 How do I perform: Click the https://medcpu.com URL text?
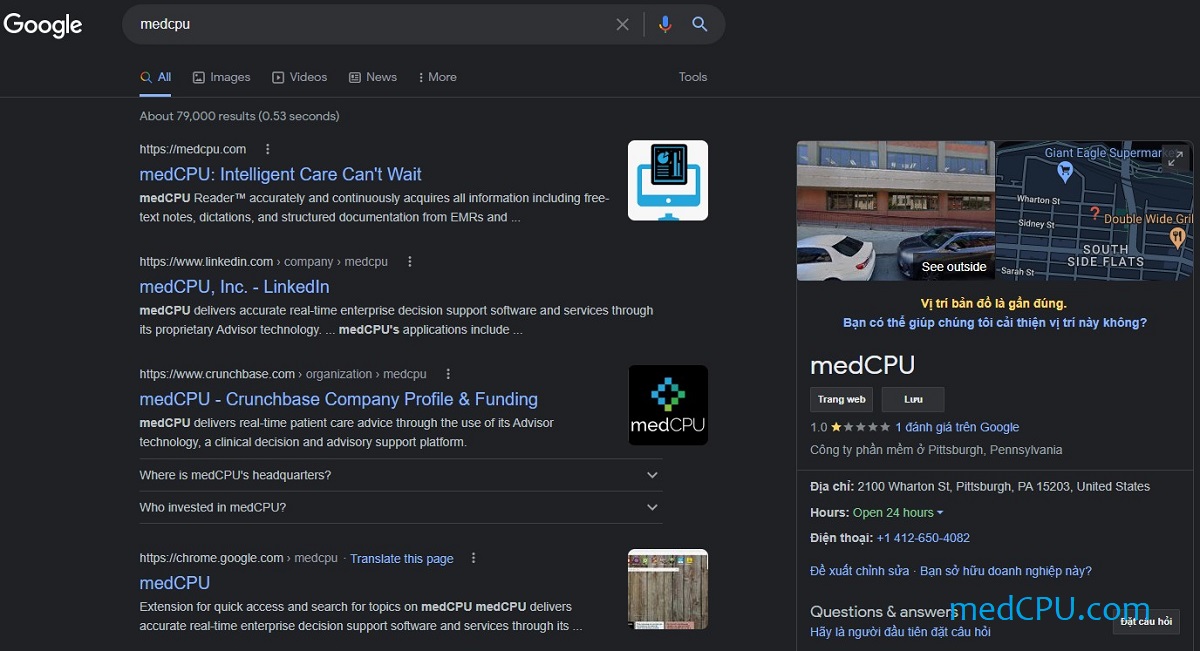[x=193, y=149]
